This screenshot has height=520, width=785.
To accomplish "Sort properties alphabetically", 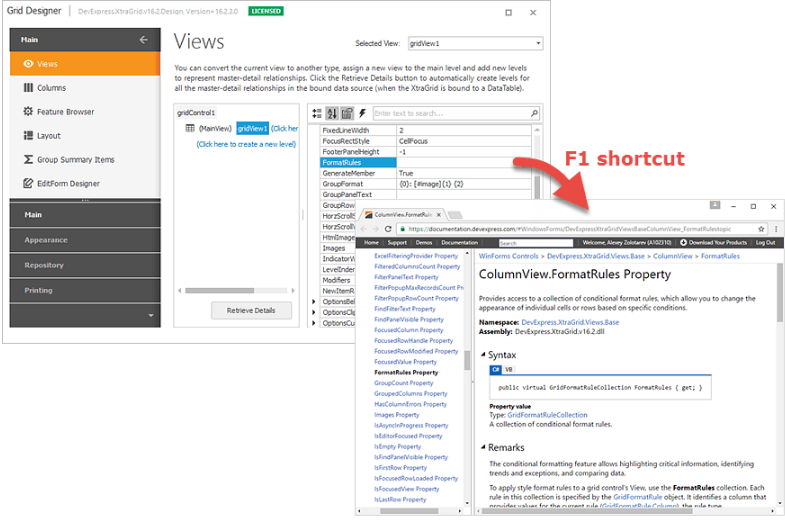I will tap(332, 114).
